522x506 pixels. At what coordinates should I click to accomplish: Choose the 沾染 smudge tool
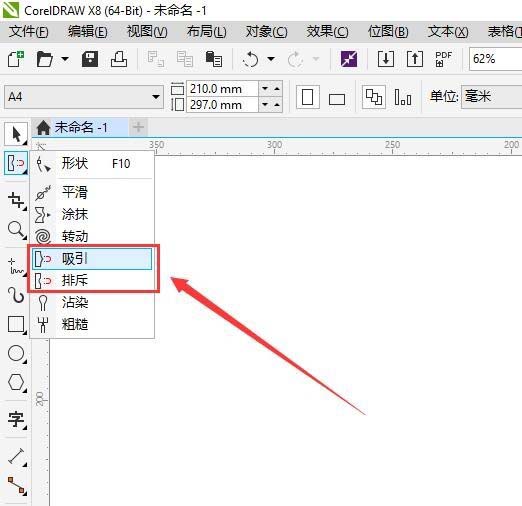click(92, 302)
